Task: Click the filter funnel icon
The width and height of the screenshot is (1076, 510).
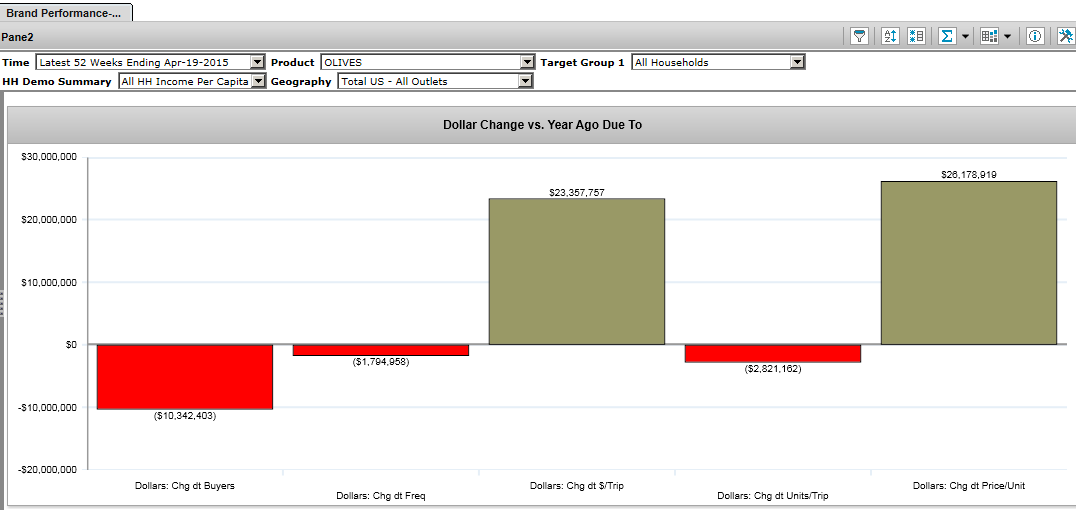Action: tap(859, 36)
